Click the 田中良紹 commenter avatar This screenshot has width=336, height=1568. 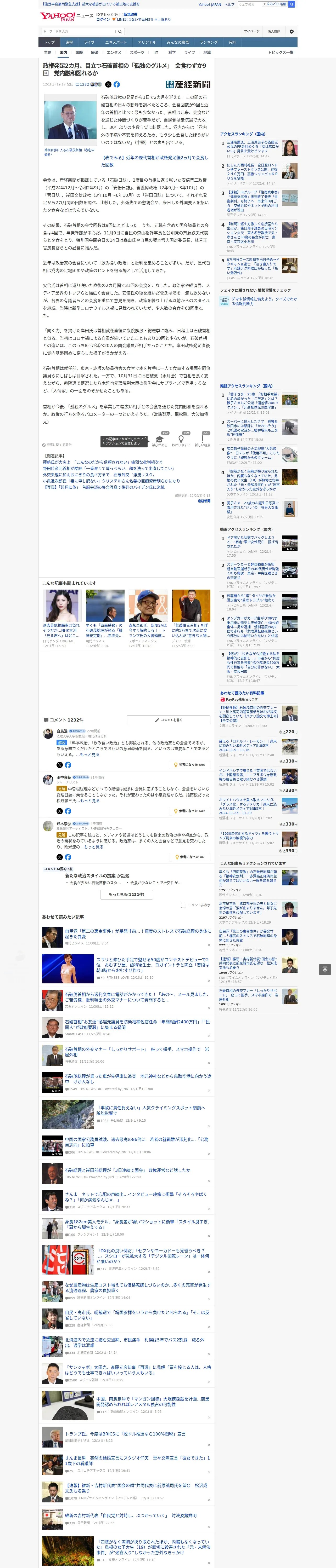coord(48,780)
